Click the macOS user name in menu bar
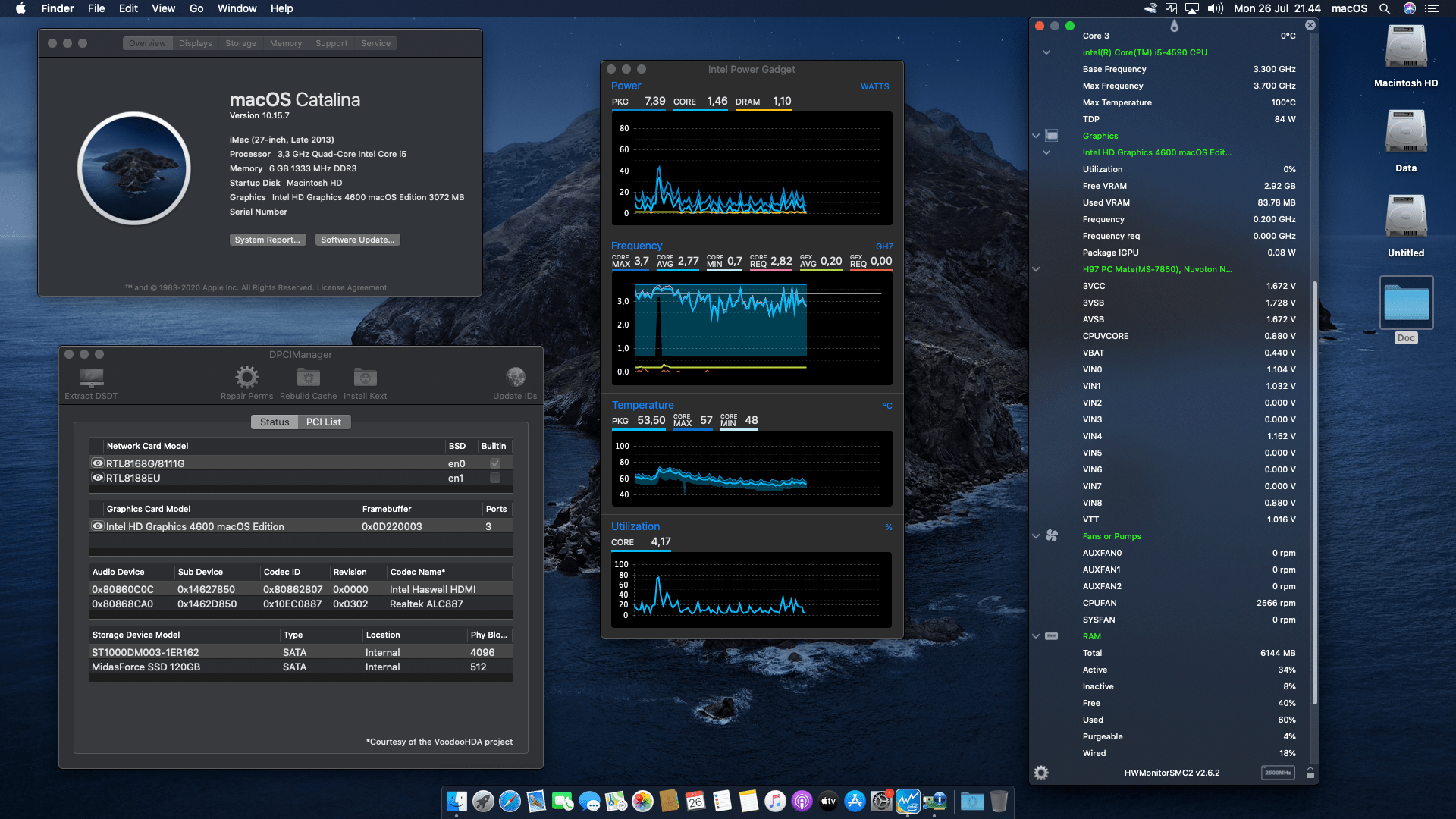The image size is (1456, 819). tap(1350, 8)
